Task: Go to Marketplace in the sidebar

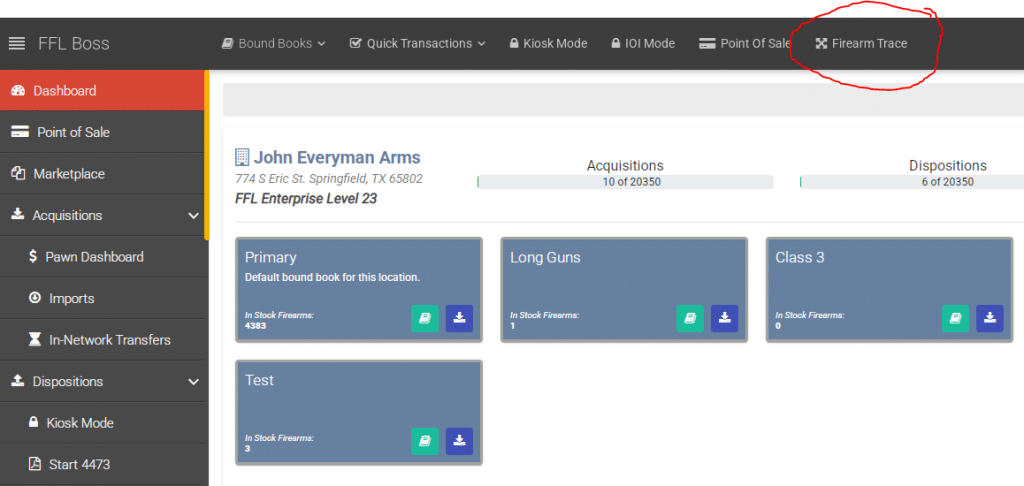Action: pyautogui.click(x=68, y=174)
